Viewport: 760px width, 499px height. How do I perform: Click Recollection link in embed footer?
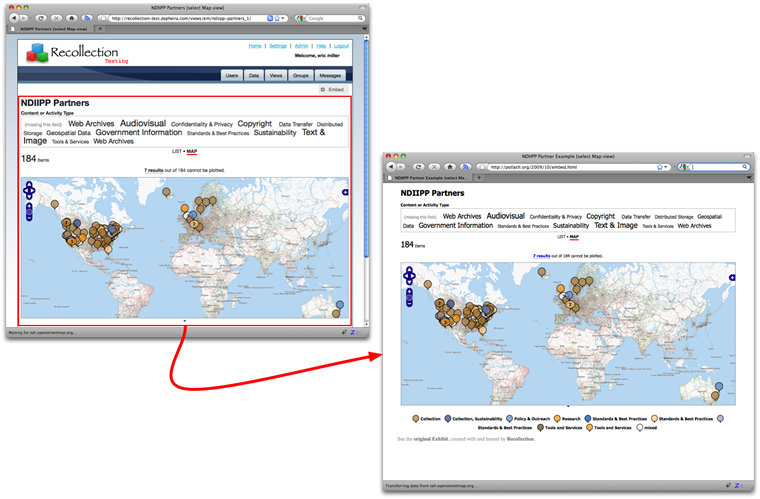coord(520,439)
